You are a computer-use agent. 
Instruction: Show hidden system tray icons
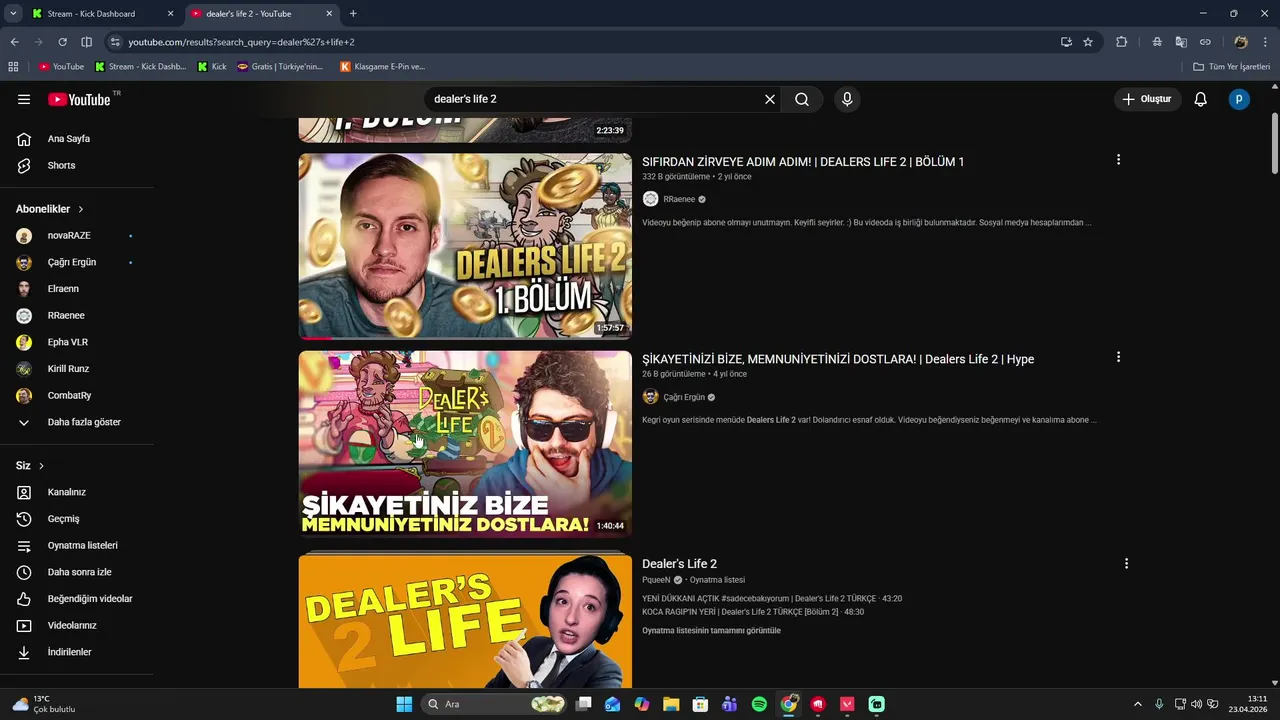tap(1137, 704)
